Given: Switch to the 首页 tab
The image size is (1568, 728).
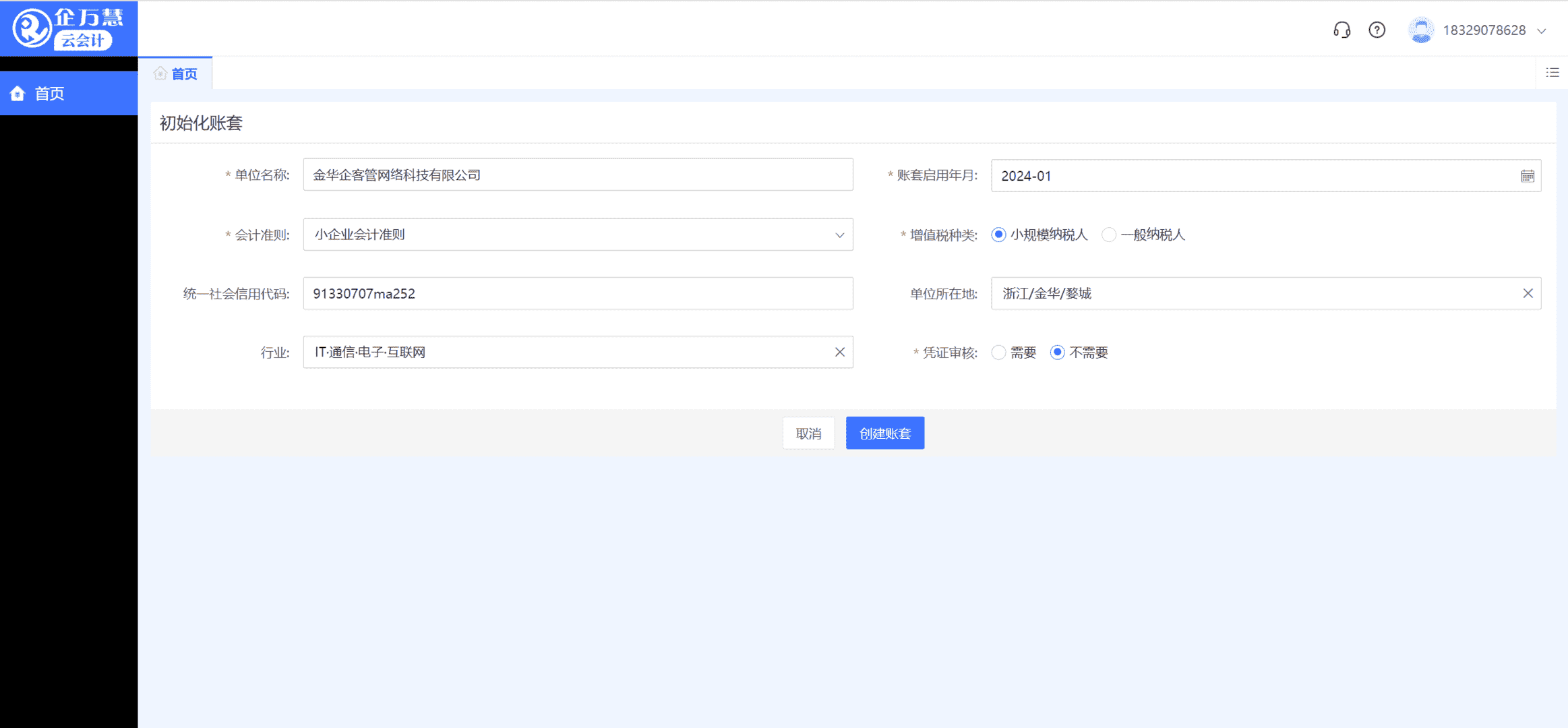Looking at the screenshot, I should (176, 73).
